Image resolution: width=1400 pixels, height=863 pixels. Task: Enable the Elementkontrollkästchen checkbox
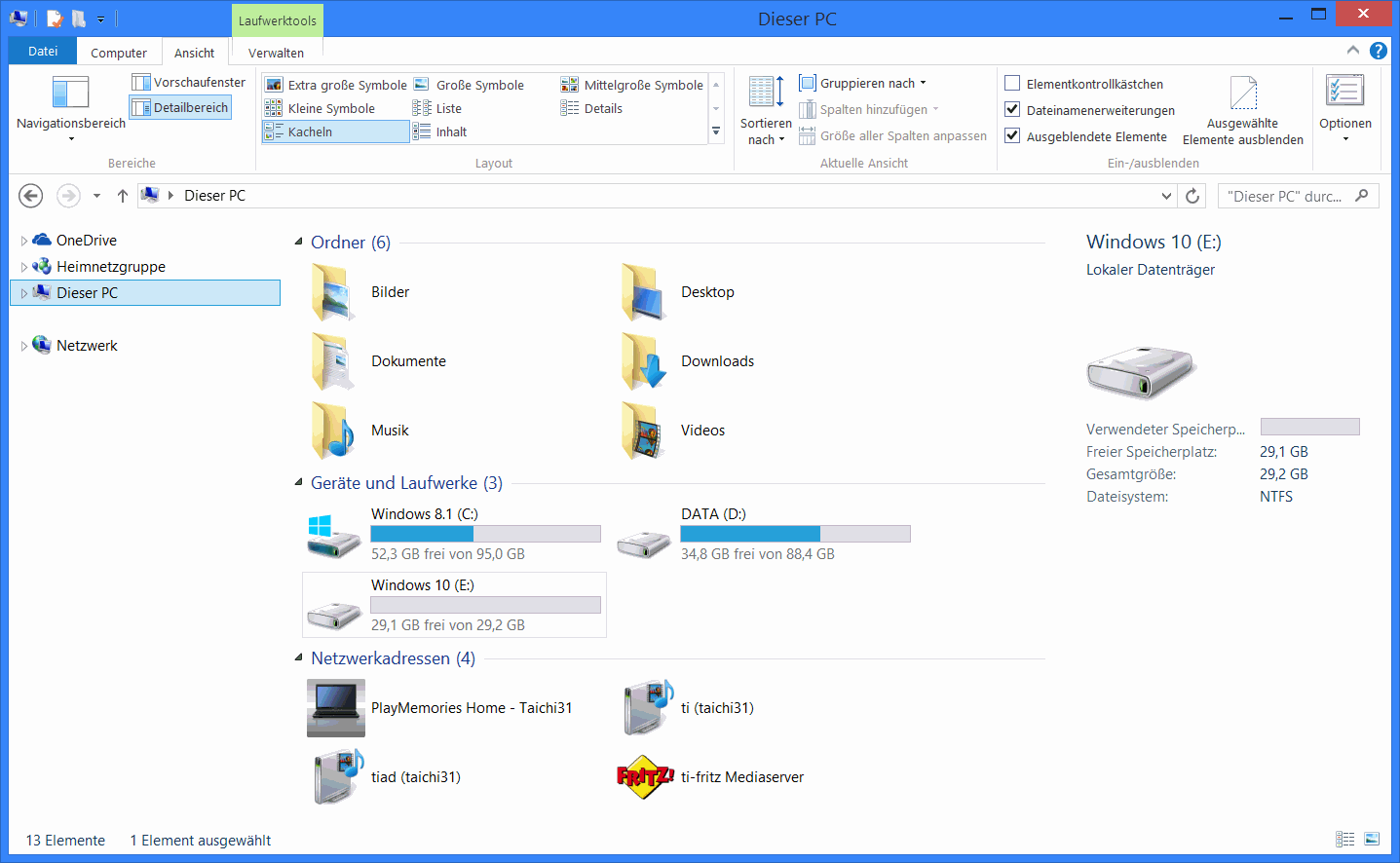pyautogui.click(x=1012, y=84)
